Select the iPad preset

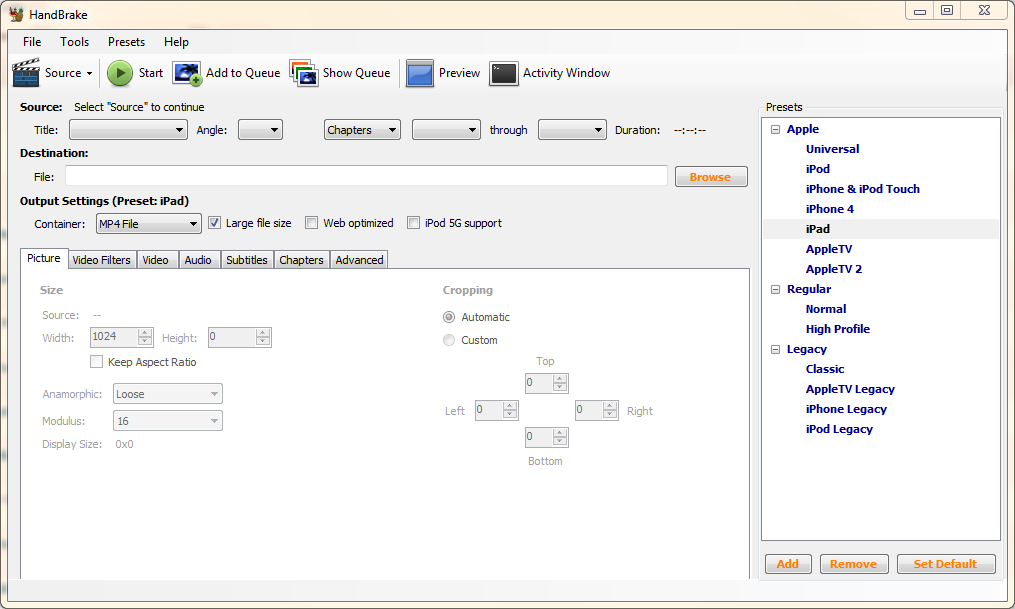[x=818, y=229]
